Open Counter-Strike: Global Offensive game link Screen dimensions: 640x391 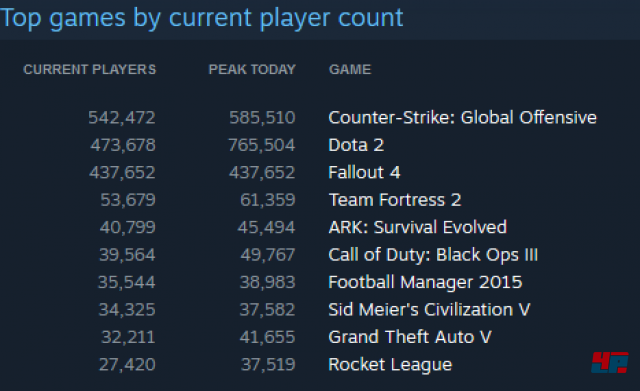(x=462, y=118)
